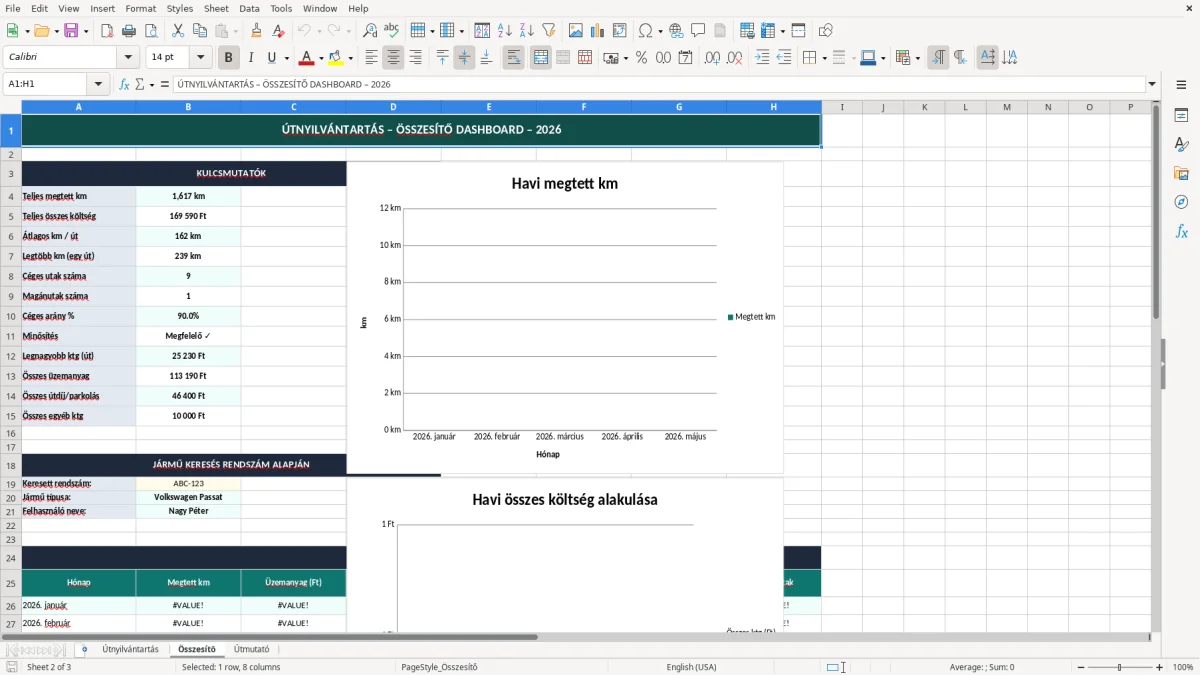Open the sidebar Navigator compass icon
The image size is (1200, 675).
tap(1181, 202)
